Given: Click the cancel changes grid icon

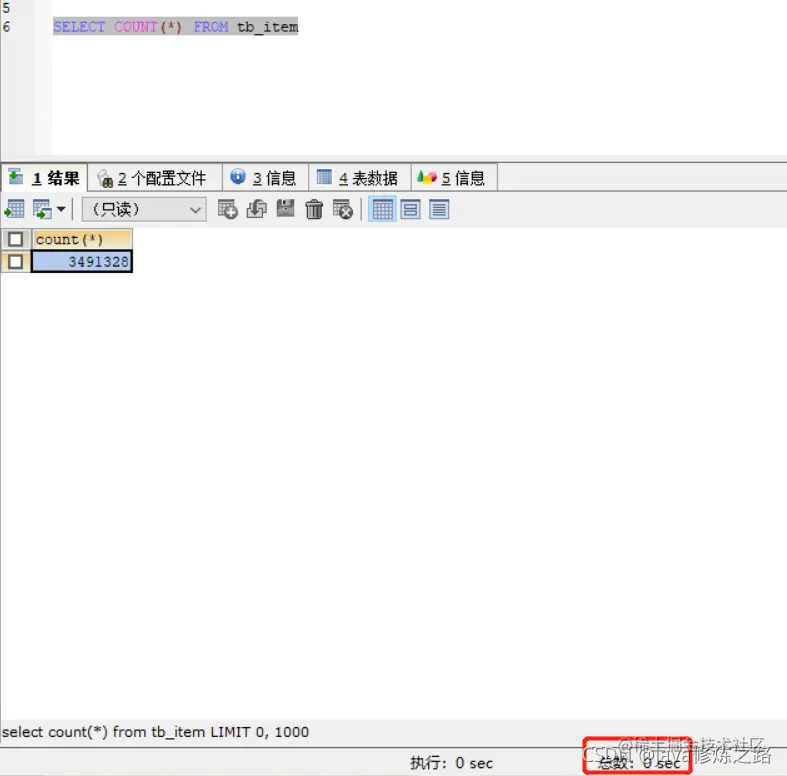Looking at the screenshot, I should (343, 209).
